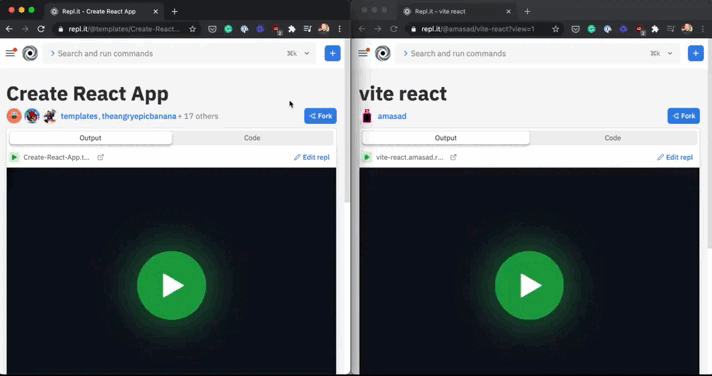Viewport: 712px width, 376px height.
Task: Click second contributor avatar in Create React App
Action: [32, 116]
